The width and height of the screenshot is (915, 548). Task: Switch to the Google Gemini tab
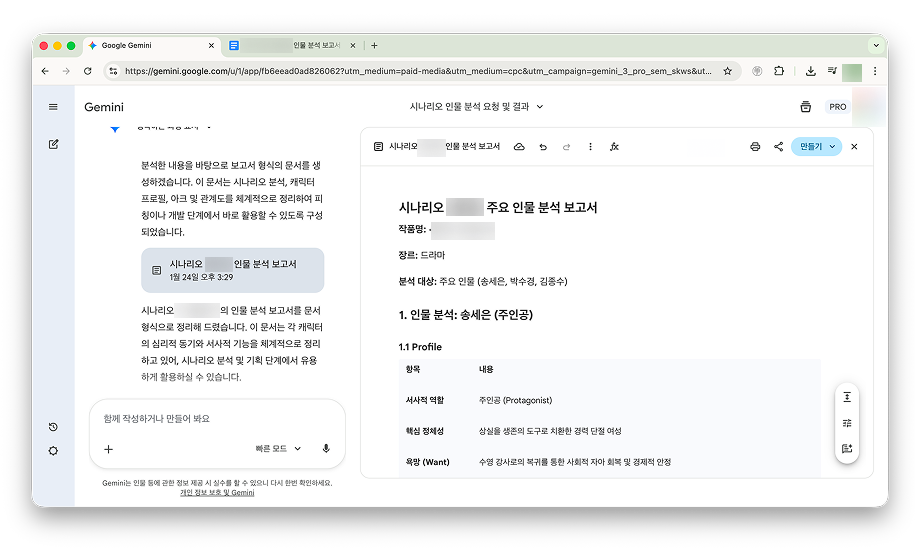[151, 46]
